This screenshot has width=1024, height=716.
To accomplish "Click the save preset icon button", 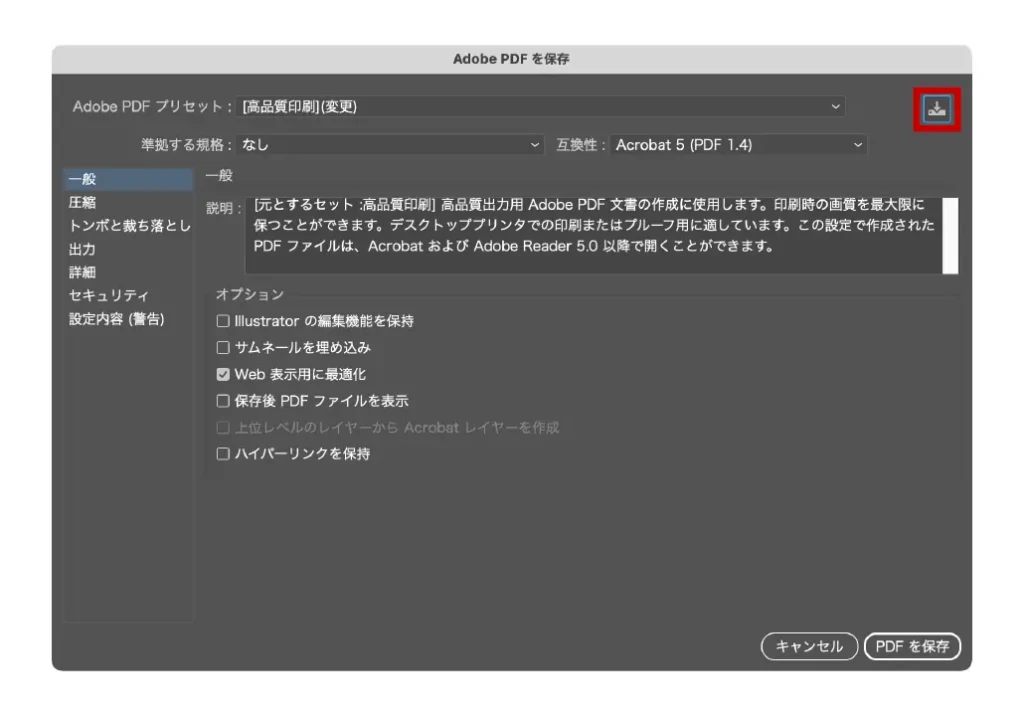I will 936,110.
